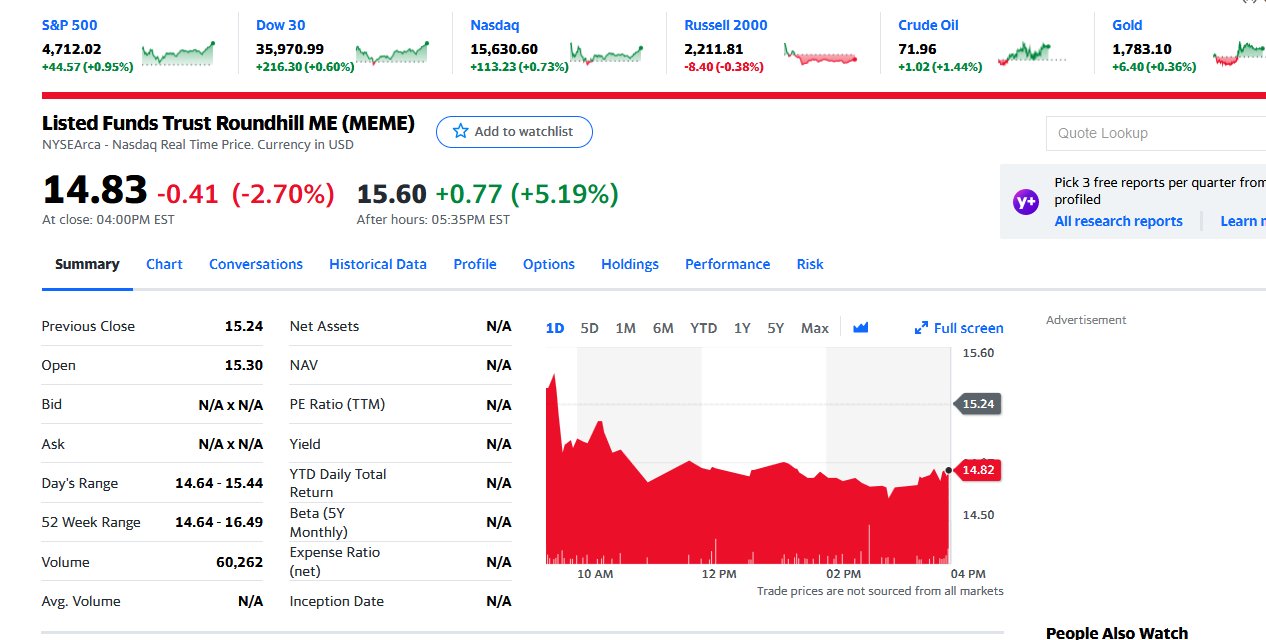Click Day's Range value 14.64 - 15.44
The image size is (1266, 640).
[x=219, y=483]
